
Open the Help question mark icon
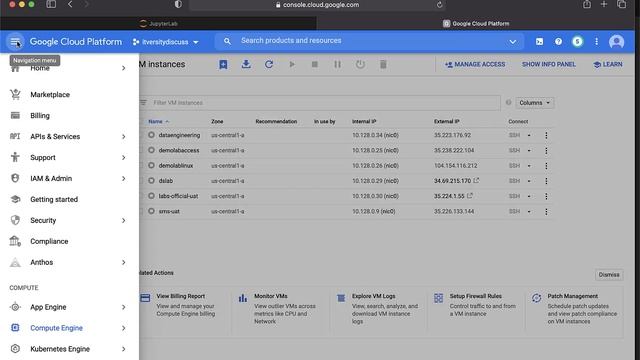558,42
